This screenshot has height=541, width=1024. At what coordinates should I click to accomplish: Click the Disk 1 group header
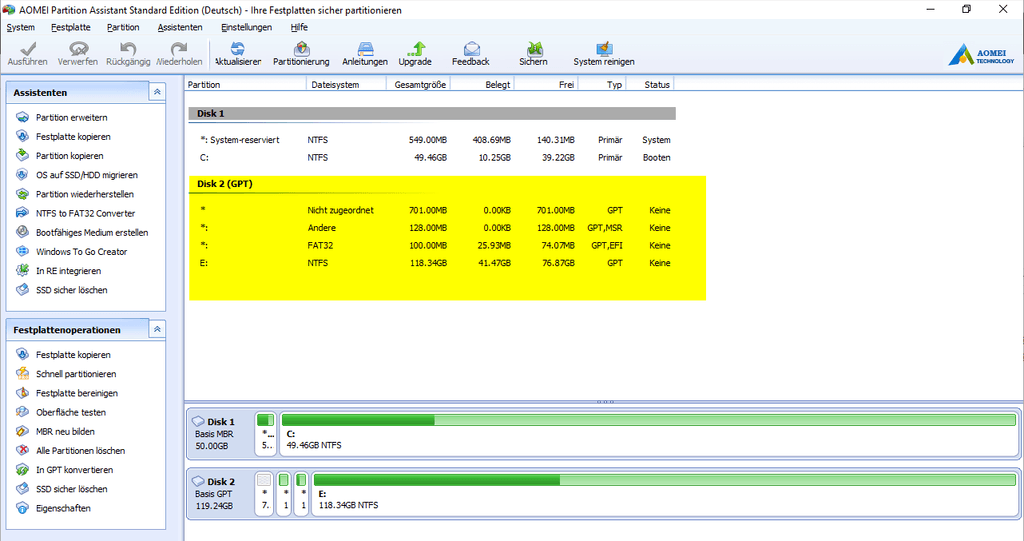(x=432, y=114)
